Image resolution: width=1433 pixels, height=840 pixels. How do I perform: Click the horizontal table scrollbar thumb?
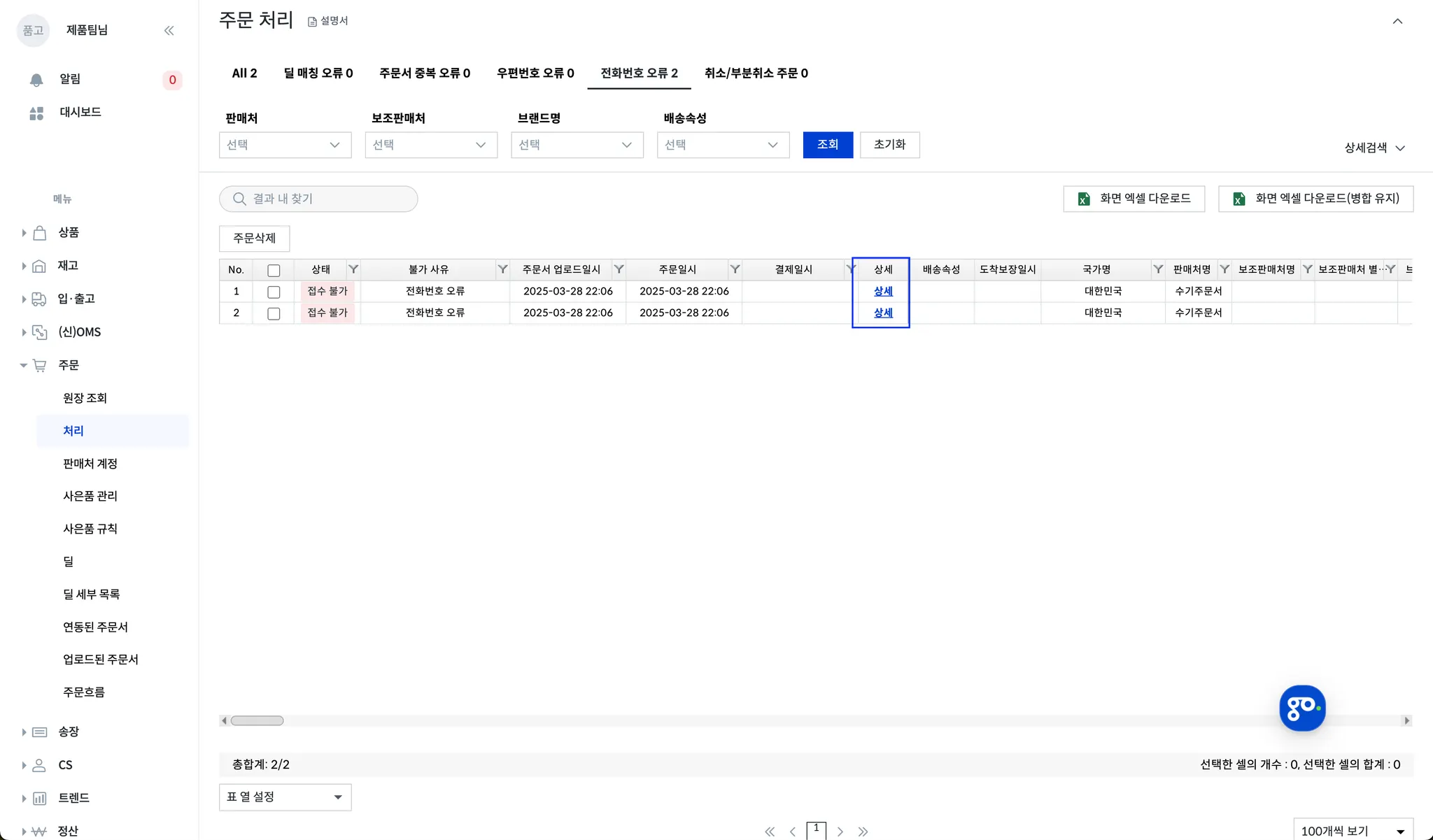click(x=257, y=720)
